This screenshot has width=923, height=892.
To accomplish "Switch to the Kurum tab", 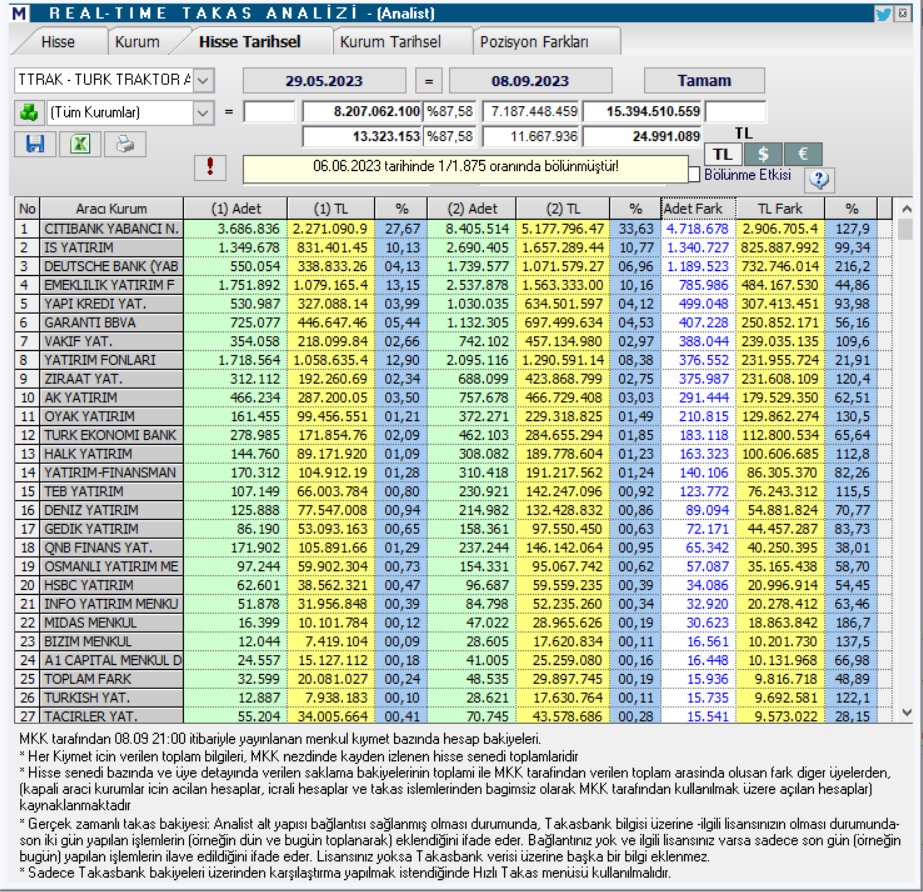I will pyautogui.click(x=137, y=42).
